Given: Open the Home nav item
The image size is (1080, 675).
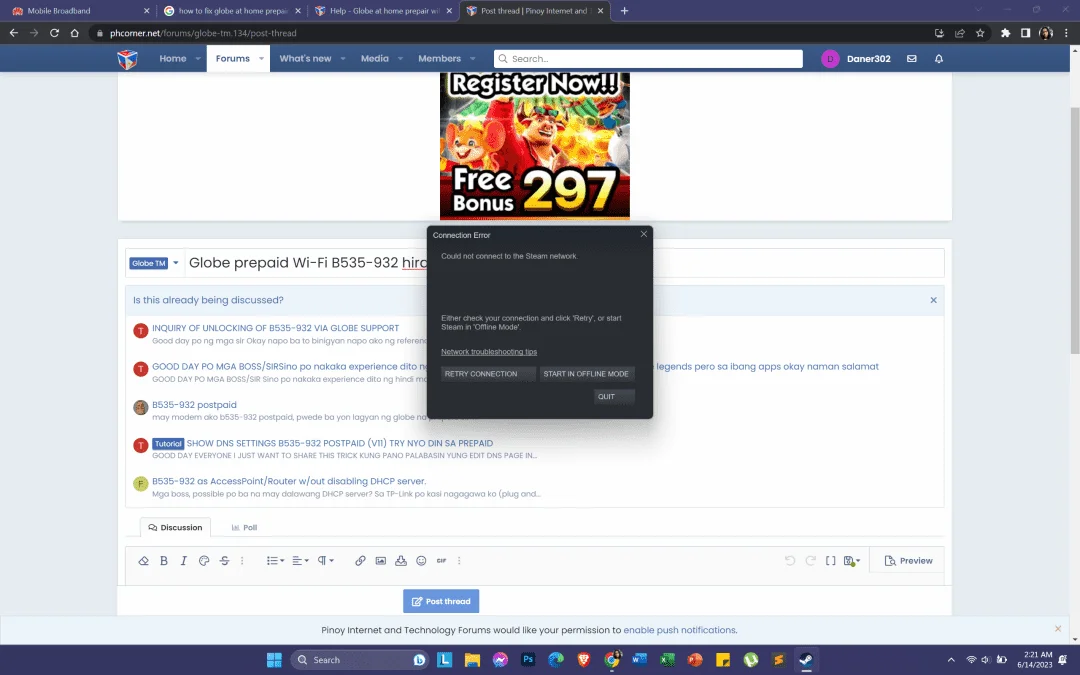Looking at the screenshot, I should 173,59.
